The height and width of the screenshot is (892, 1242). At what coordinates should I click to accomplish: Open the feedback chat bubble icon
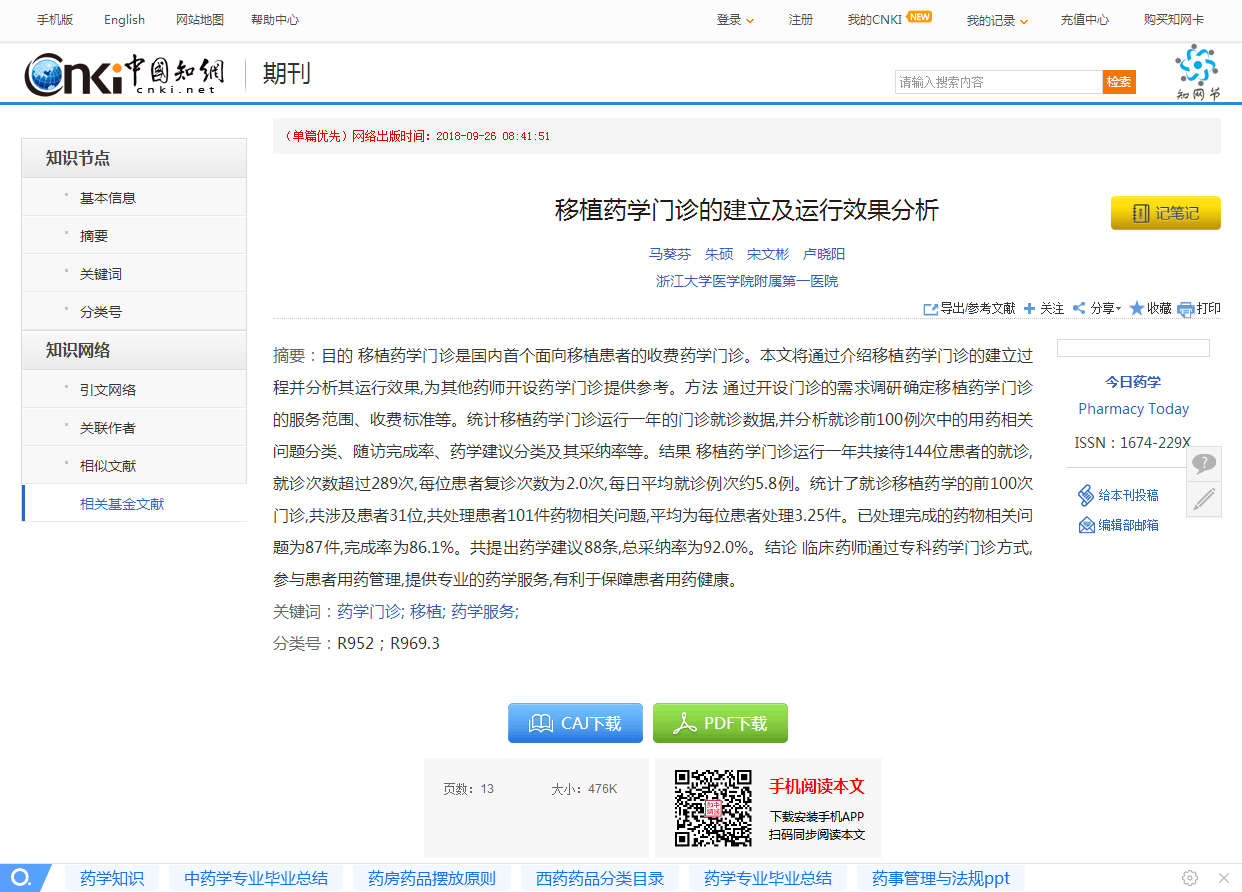click(1204, 463)
